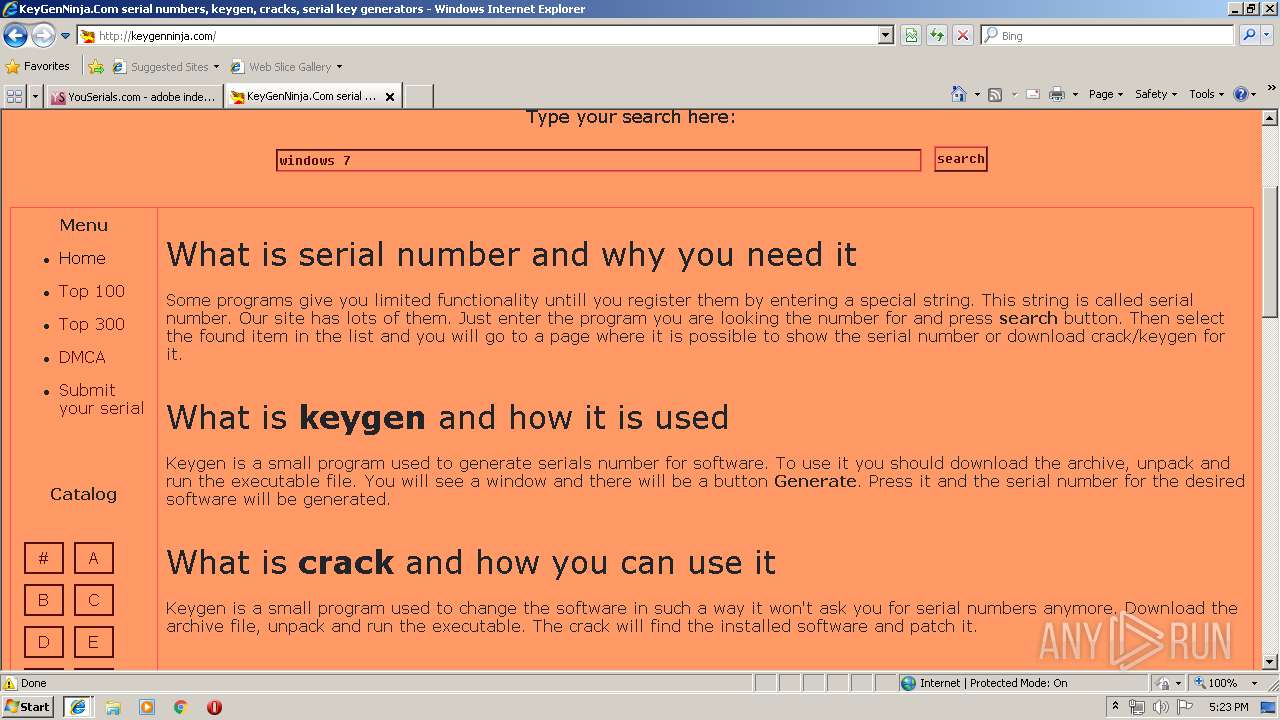Click Internet Explorer taskbar icon
The width and height of the screenshot is (1280, 720).
[77, 707]
